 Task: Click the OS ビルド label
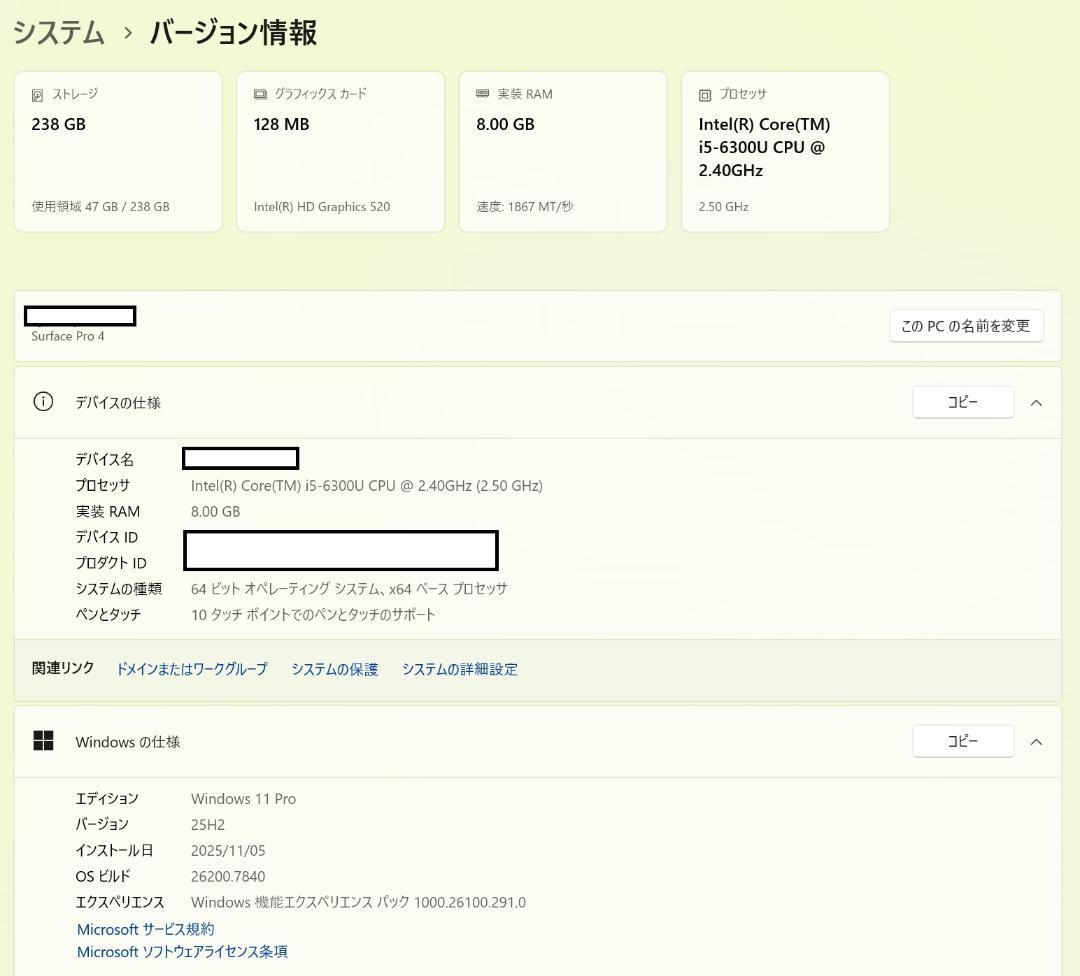(x=103, y=876)
